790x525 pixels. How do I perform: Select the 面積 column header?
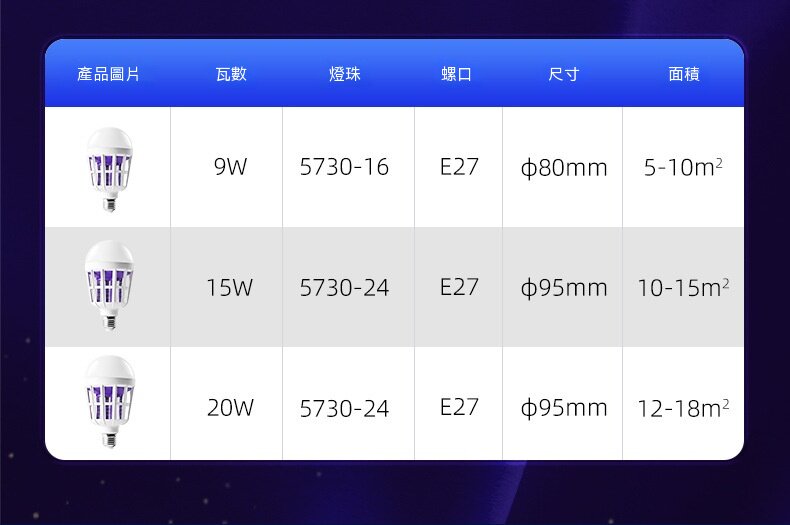point(683,74)
